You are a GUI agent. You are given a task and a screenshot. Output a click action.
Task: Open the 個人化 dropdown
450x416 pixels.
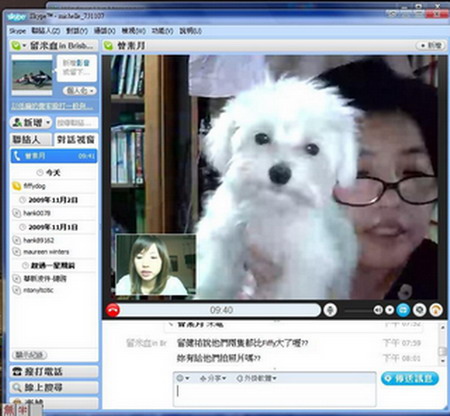click(79, 90)
